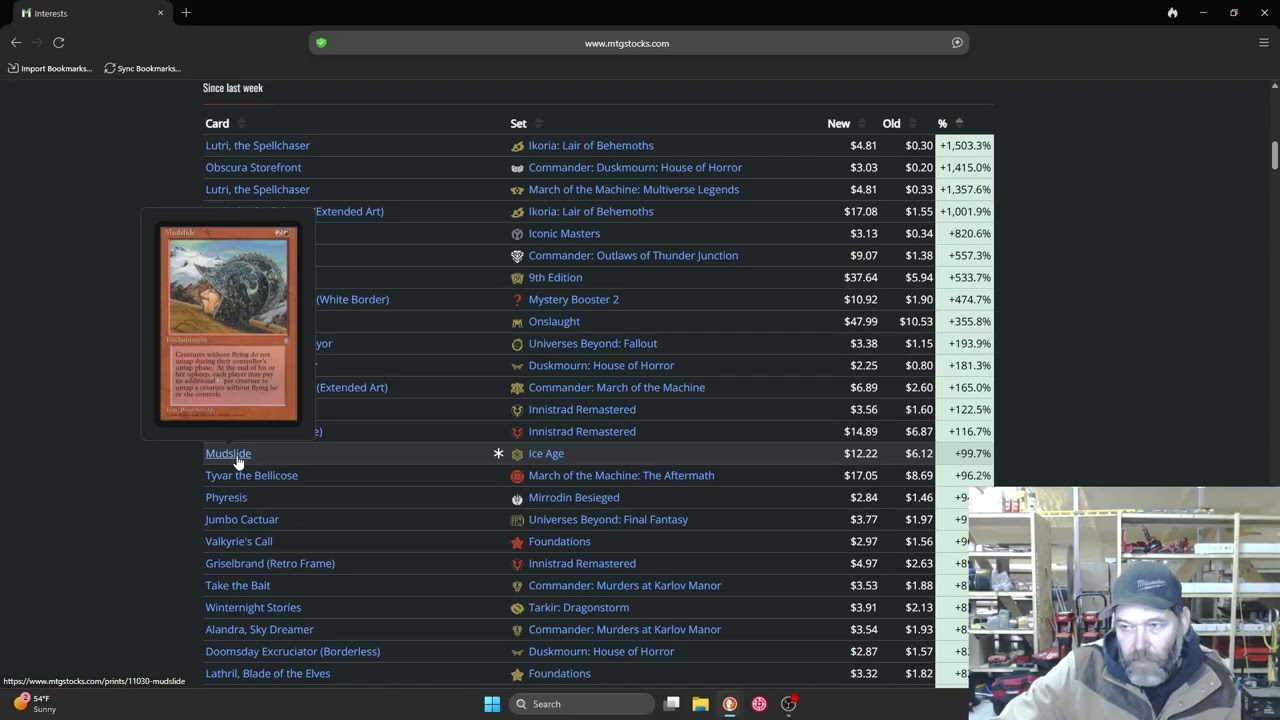The height and width of the screenshot is (720, 1280).
Task: Click the +1,503.3% change cell
Action: click(965, 145)
